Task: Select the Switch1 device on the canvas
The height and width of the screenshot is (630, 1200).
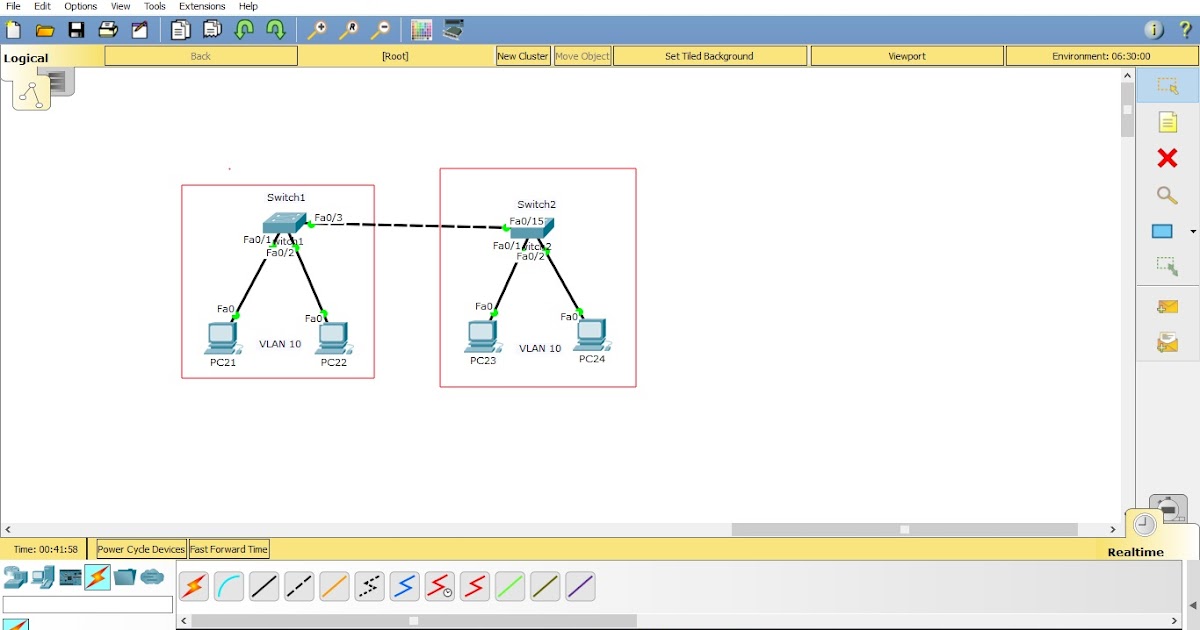Action: click(x=287, y=223)
